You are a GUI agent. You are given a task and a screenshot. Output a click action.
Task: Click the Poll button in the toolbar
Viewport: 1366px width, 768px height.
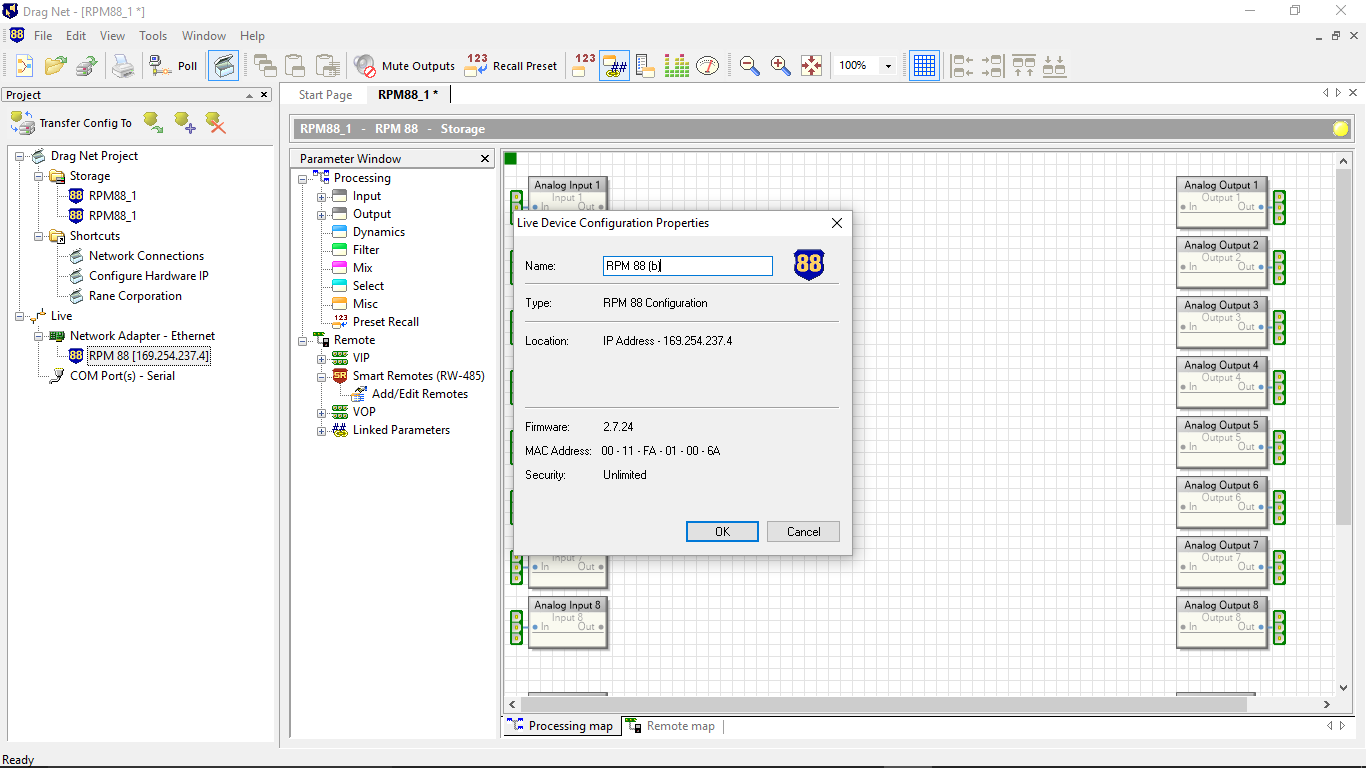(173, 66)
